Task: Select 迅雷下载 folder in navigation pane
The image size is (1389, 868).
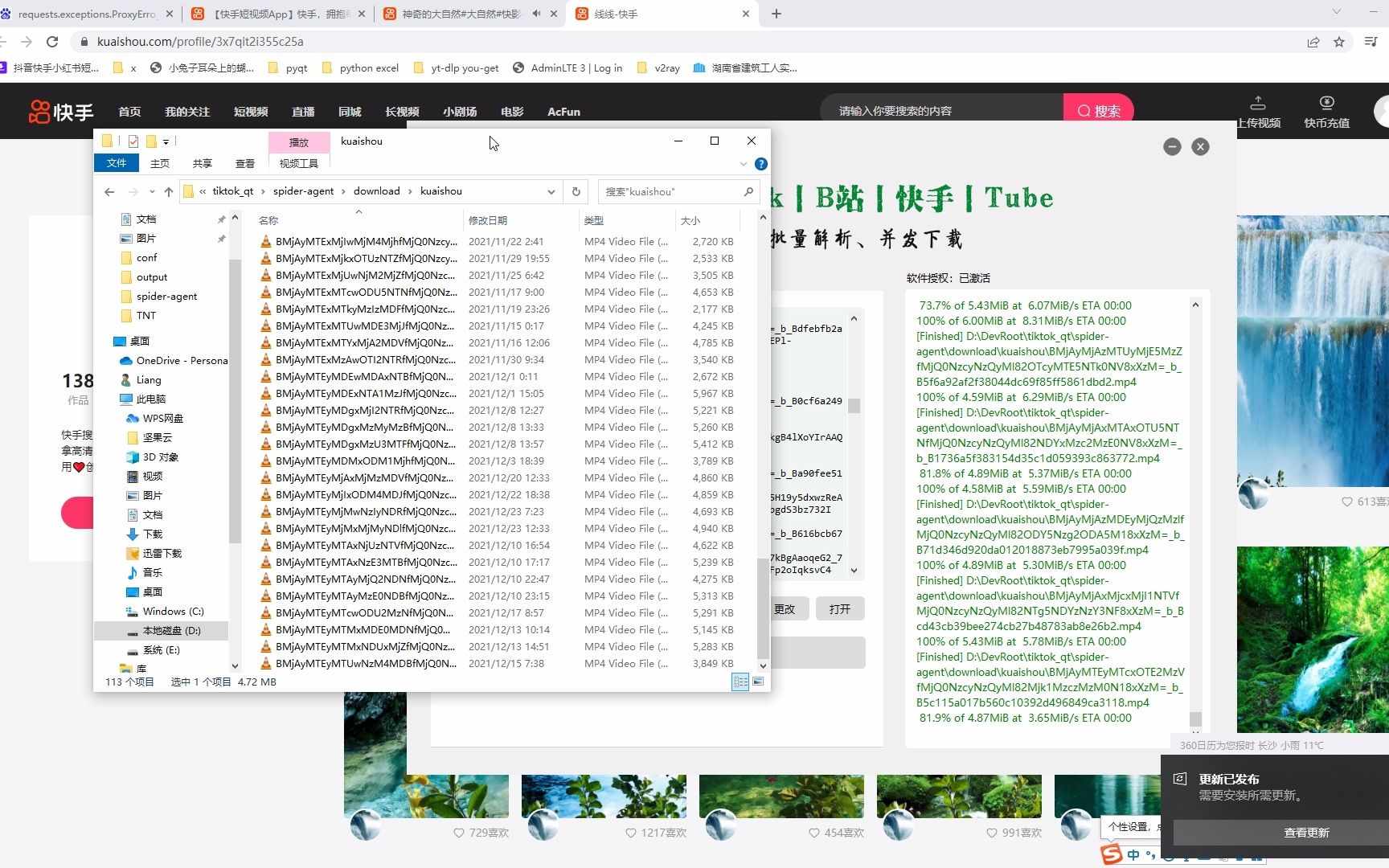Action: [x=154, y=553]
